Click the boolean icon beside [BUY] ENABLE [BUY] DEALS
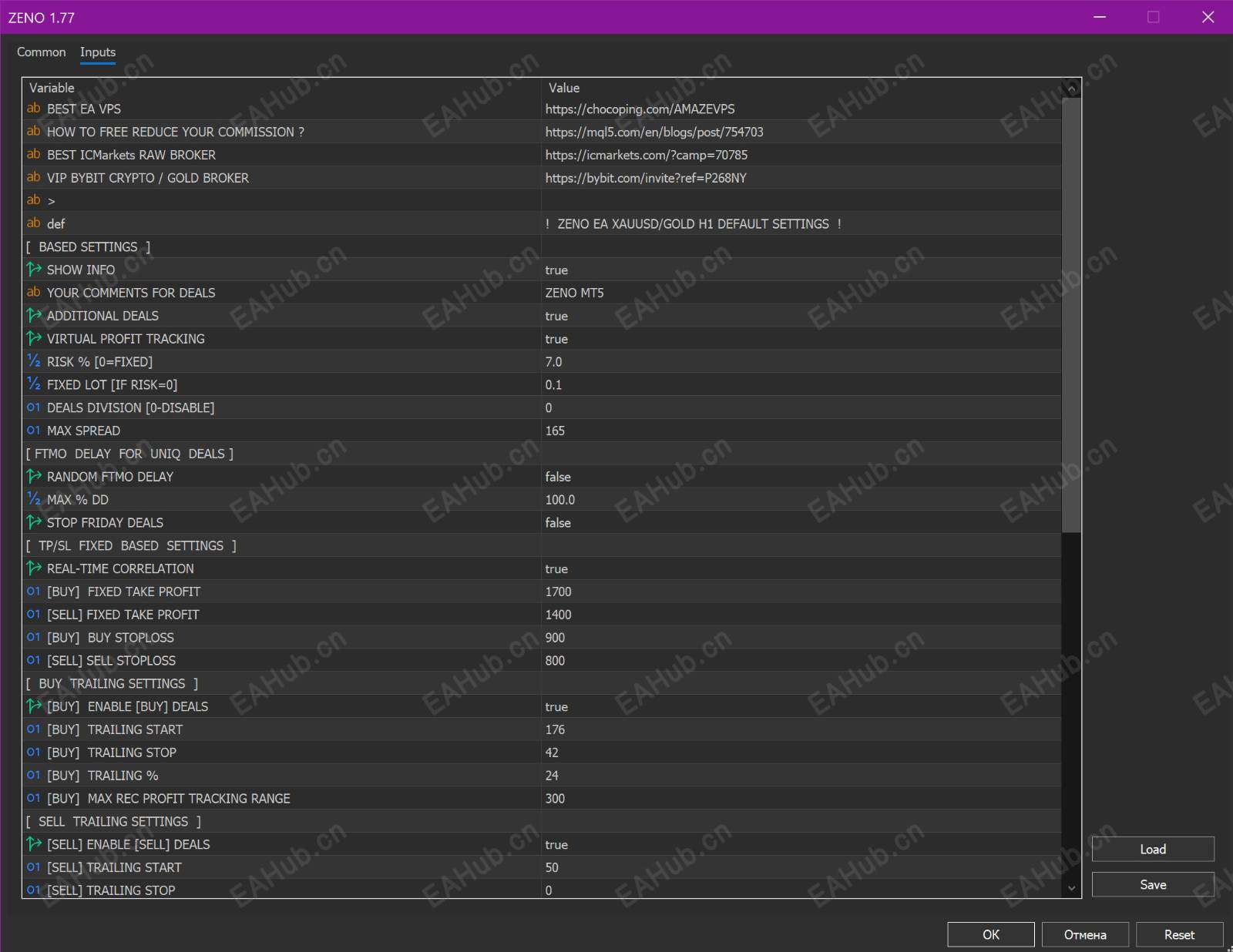Viewport: 1233px width, 952px height. coord(33,706)
